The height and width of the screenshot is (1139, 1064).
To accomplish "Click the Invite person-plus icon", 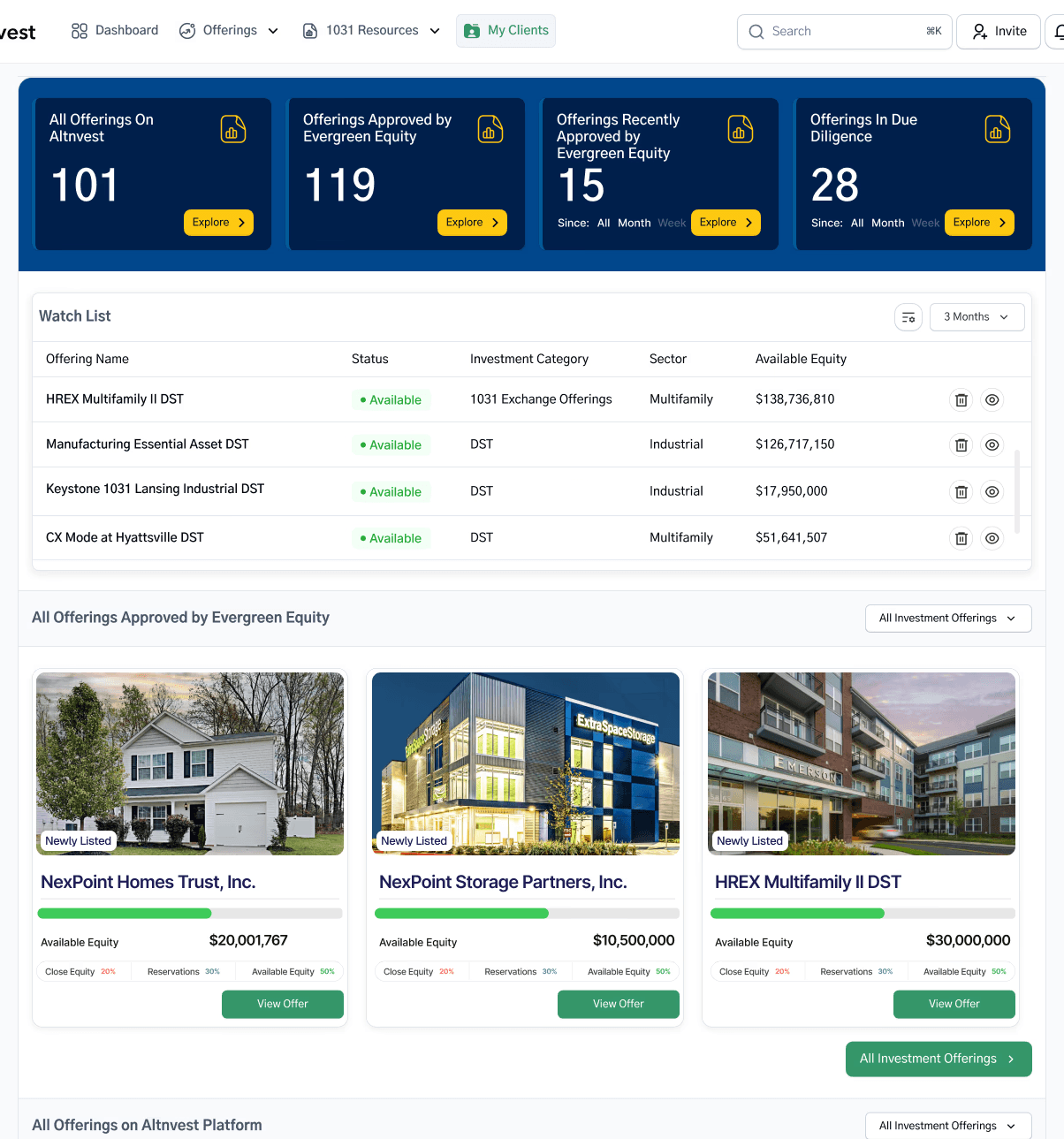I will coord(980,32).
